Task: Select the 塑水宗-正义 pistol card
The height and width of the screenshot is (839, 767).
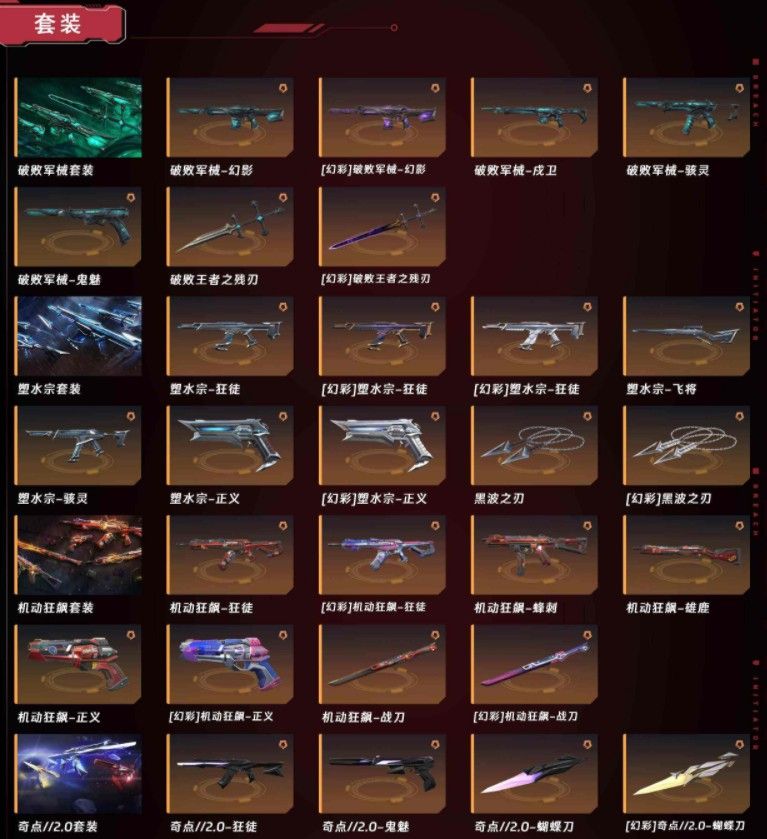Action: click(x=230, y=445)
